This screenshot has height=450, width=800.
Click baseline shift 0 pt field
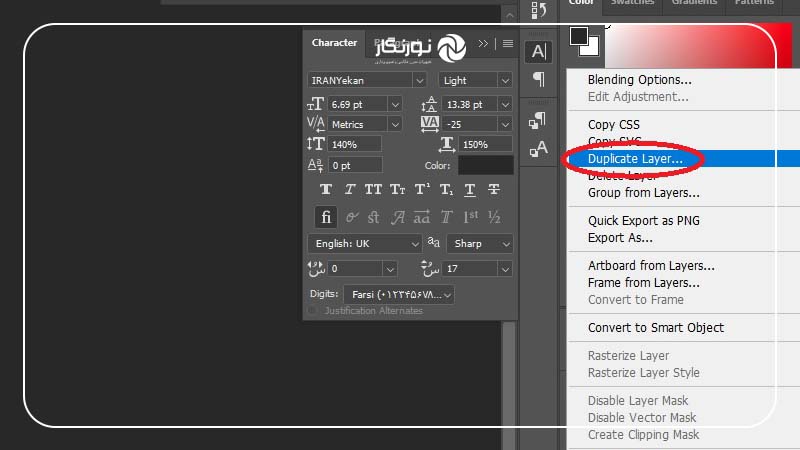pos(355,165)
